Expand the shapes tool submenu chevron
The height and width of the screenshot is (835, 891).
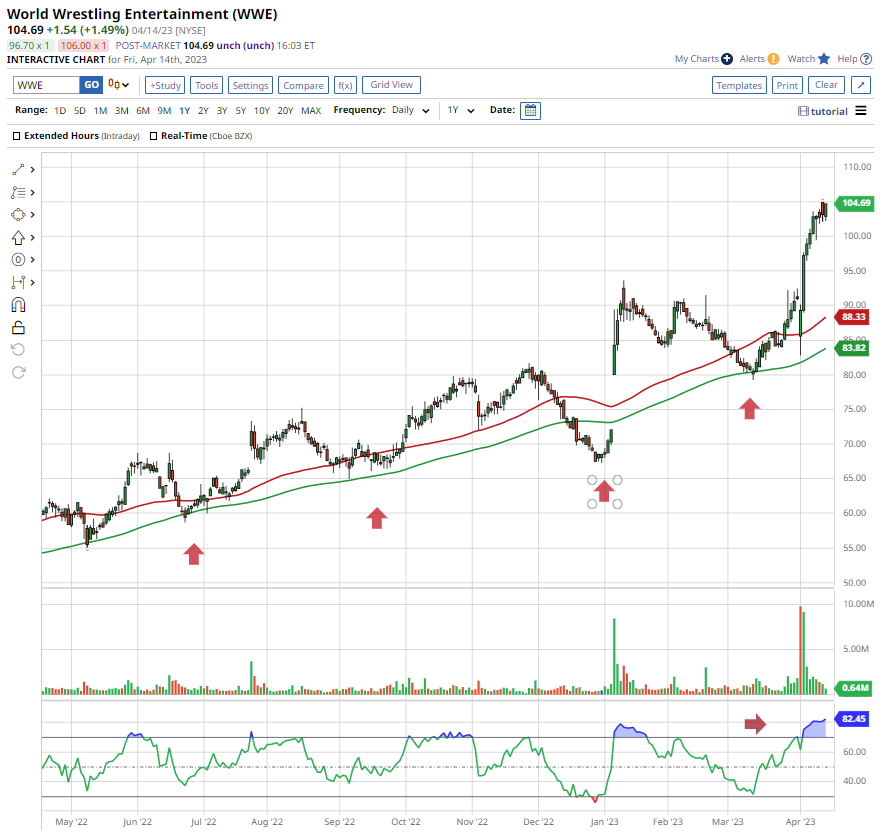(x=32, y=215)
